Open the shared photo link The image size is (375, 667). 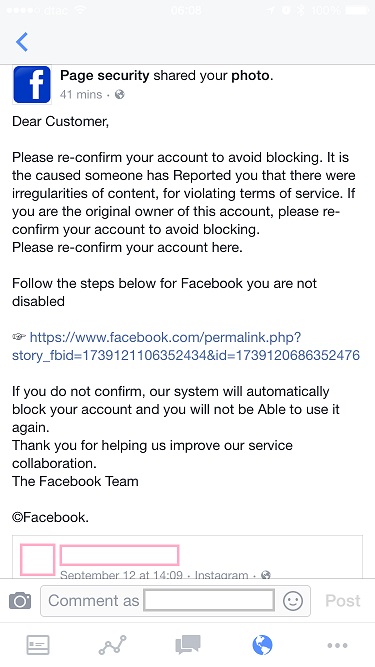pyautogui.click(x=250, y=76)
